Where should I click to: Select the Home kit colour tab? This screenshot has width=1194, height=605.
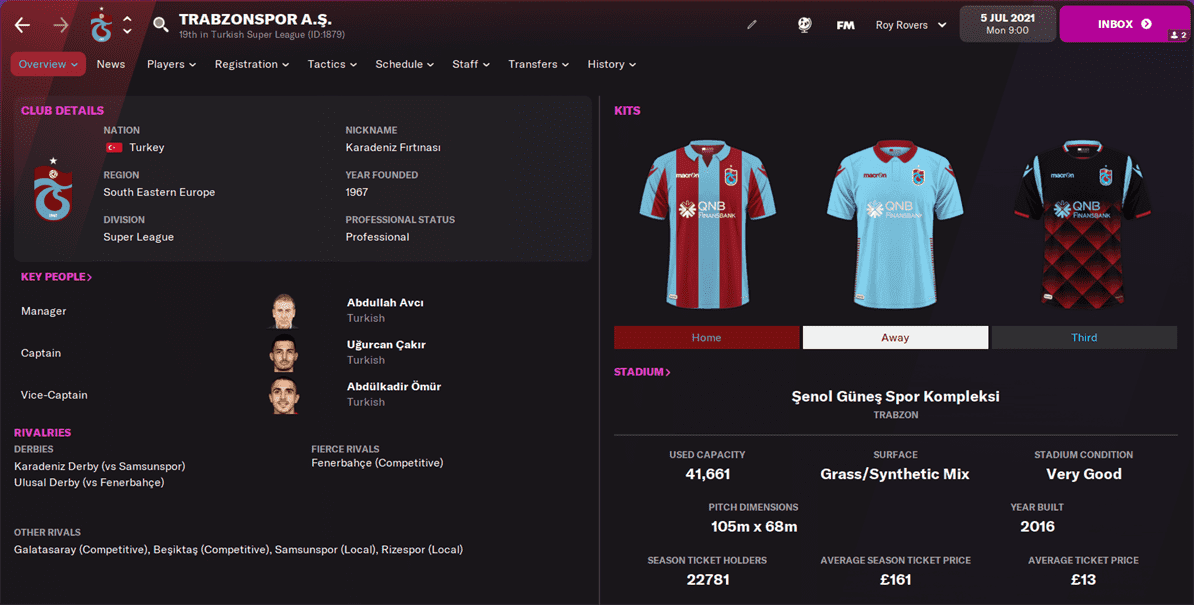tap(707, 337)
